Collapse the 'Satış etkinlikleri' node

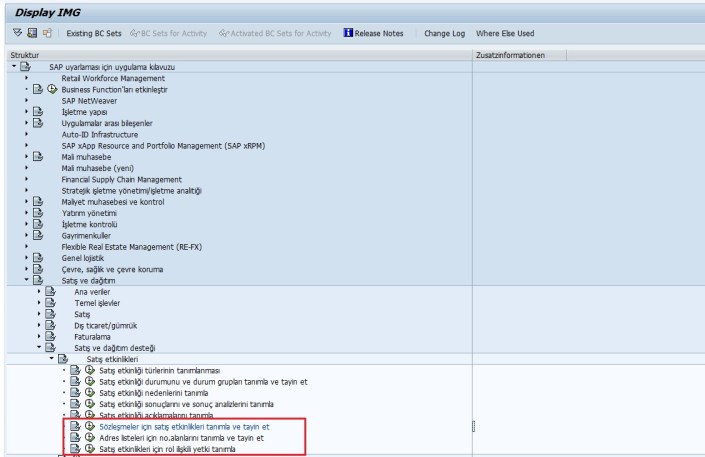(x=51, y=359)
